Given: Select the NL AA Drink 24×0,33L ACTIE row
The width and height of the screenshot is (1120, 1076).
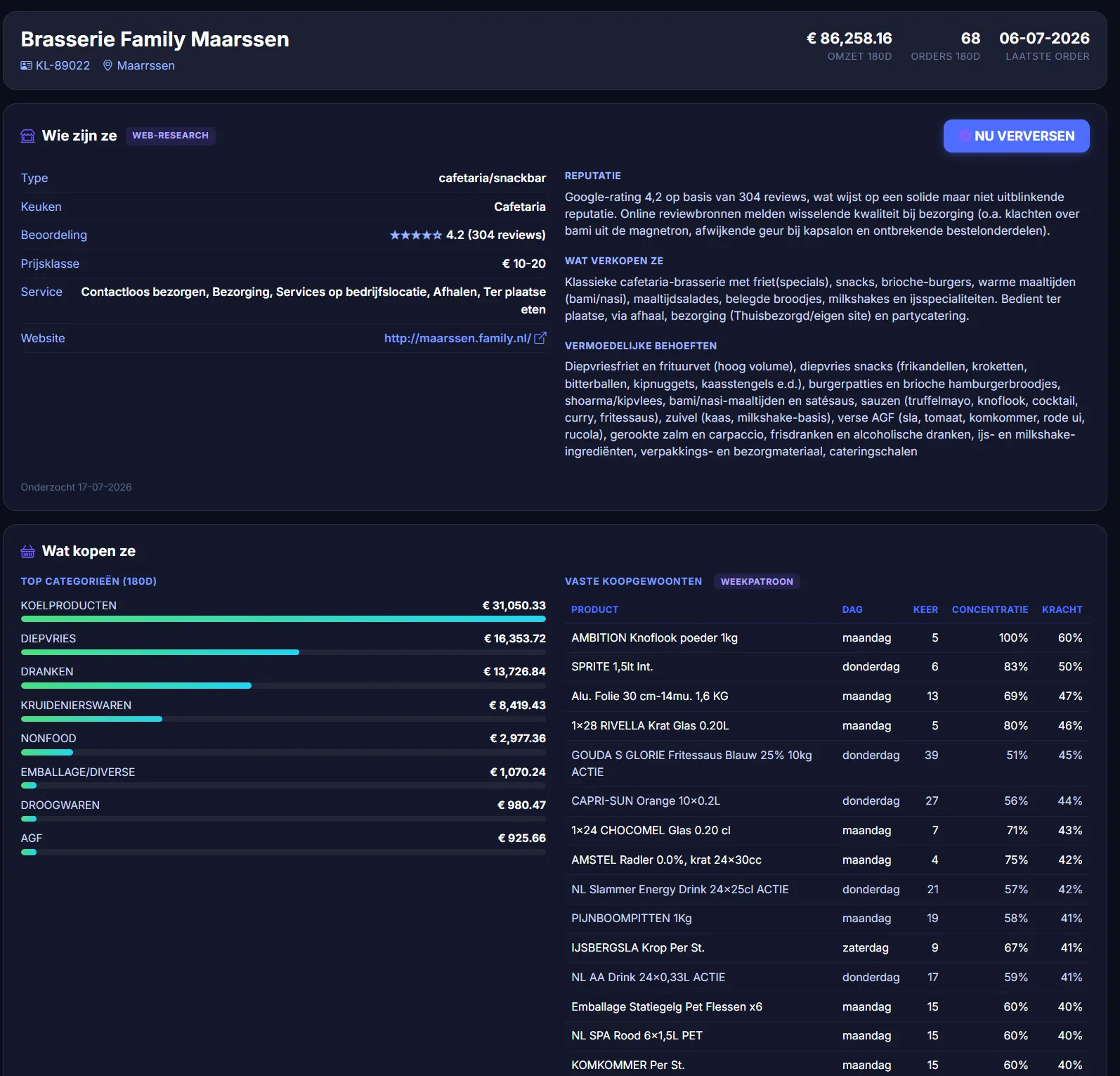Looking at the screenshot, I should tap(827, 978).
